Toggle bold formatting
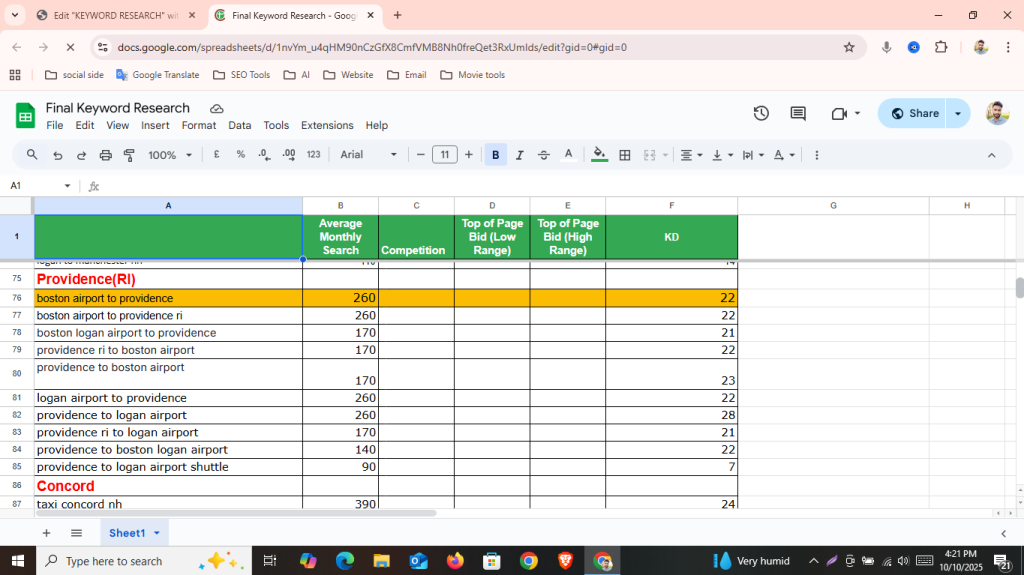The image size is (1024, 575). [495, 155]
